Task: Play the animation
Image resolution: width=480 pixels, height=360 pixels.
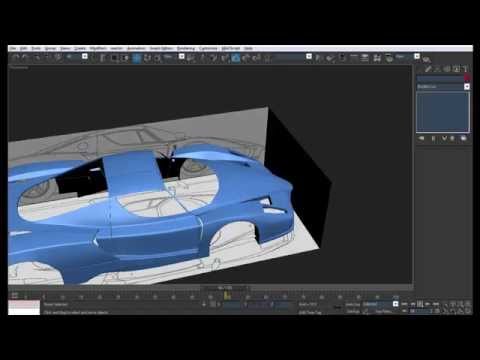Action: click(420, 304)
